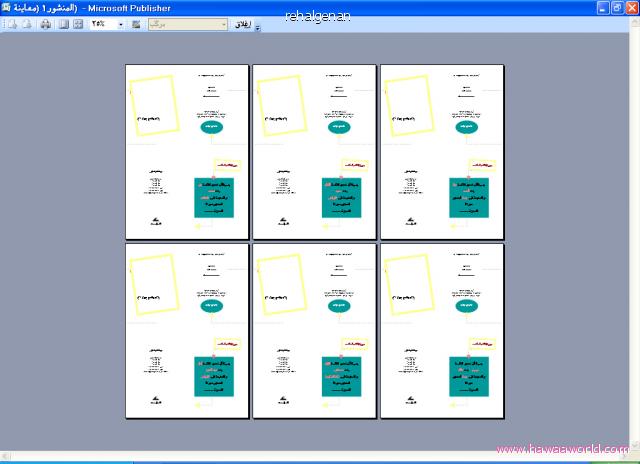
Task: Zoom into the bottom-right page preview
Action: pos(442,330)
